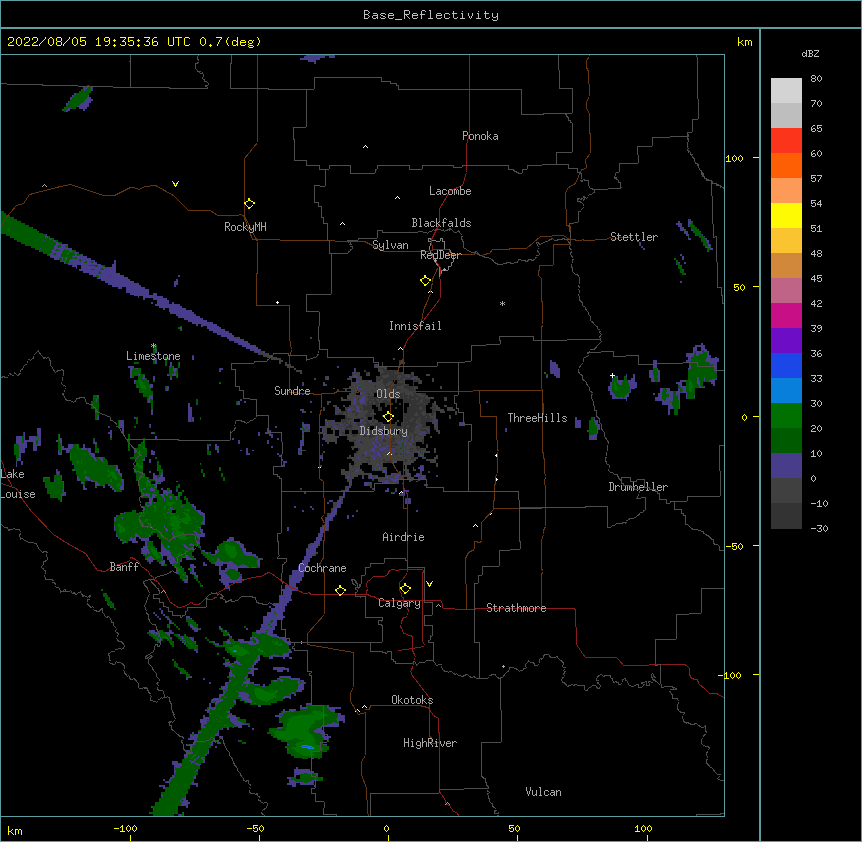This screenshot has height=842, width=862.
Task: Select the ThreeHills label
Action: pos(537,418)
